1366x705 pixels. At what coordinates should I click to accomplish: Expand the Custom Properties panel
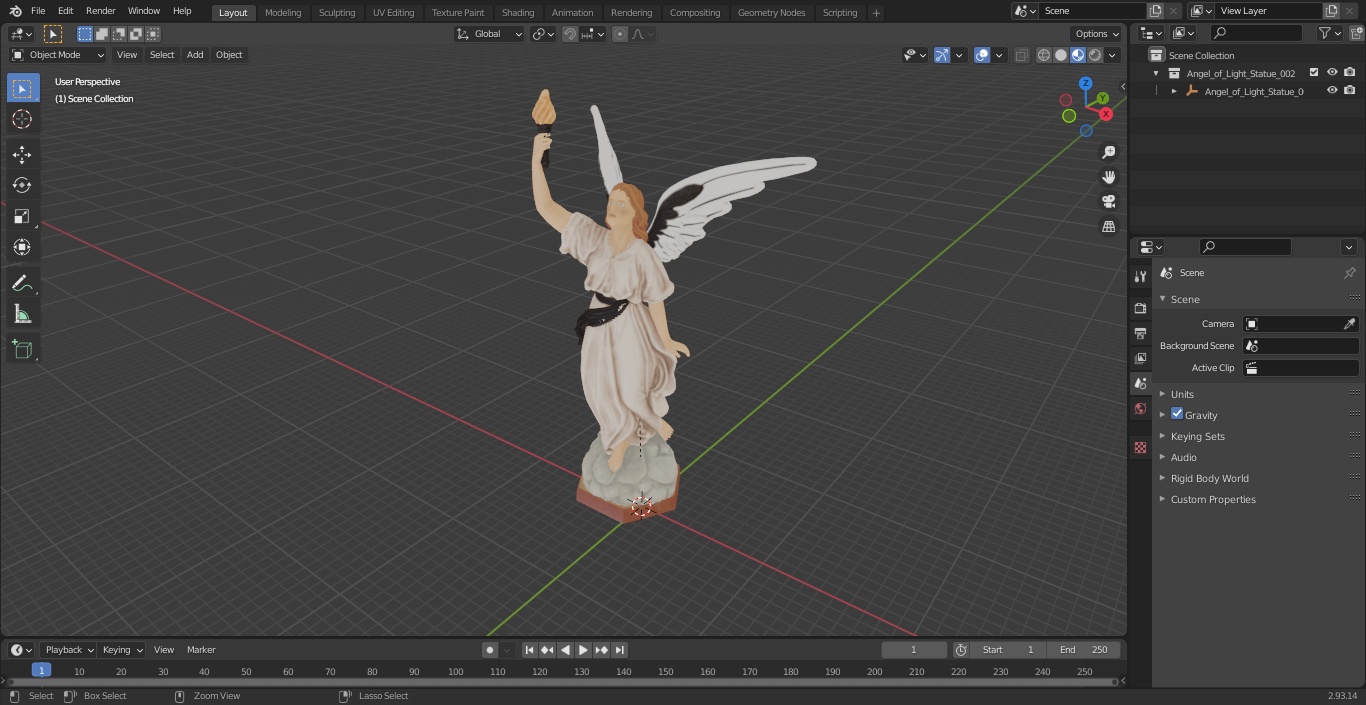pos(1213,499)
